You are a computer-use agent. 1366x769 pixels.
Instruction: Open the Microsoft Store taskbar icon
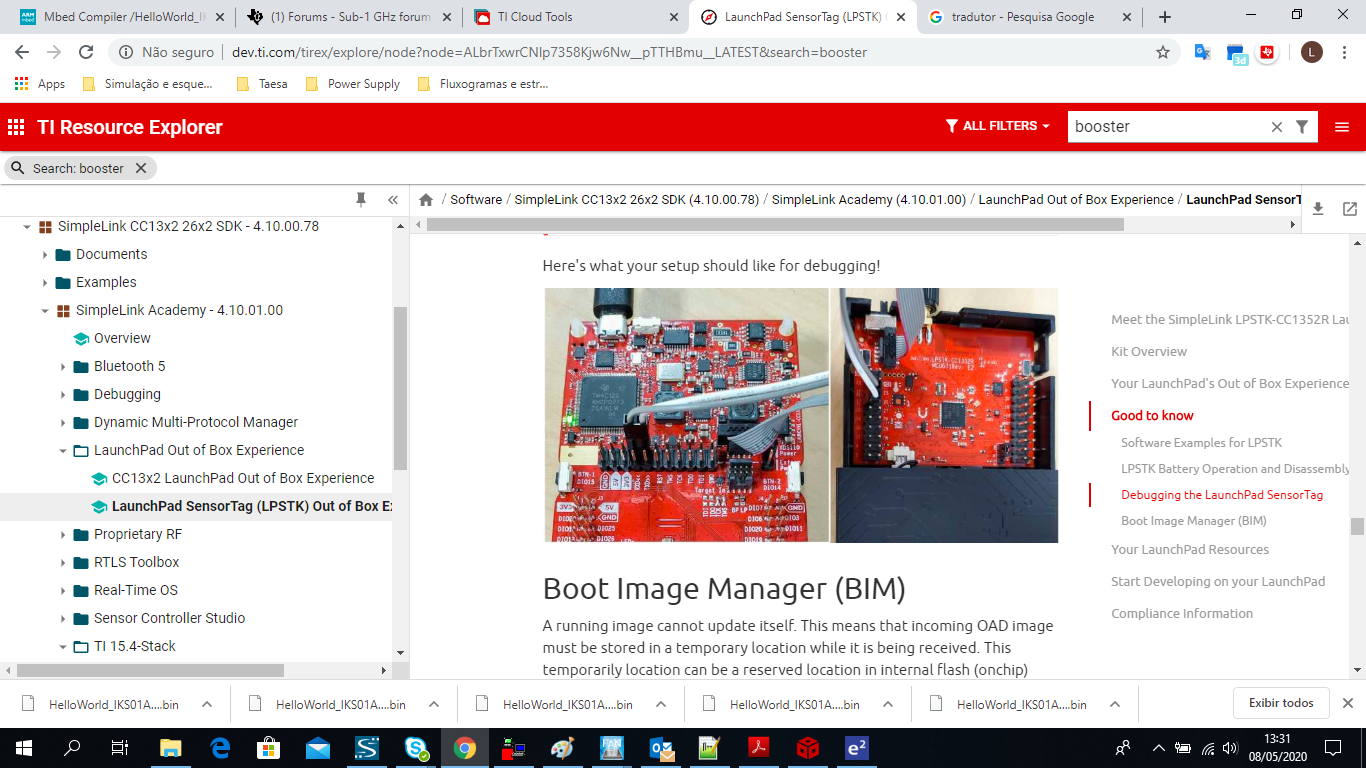click(x=269, y=747)
